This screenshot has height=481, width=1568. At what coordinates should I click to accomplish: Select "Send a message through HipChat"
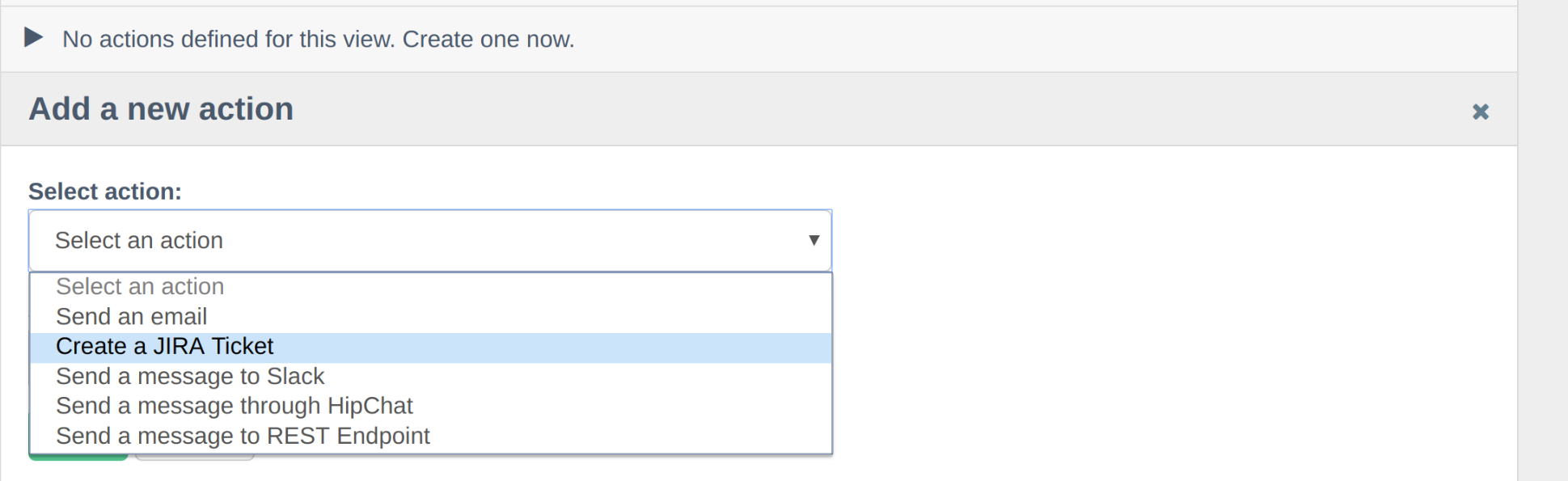(235, 406)
